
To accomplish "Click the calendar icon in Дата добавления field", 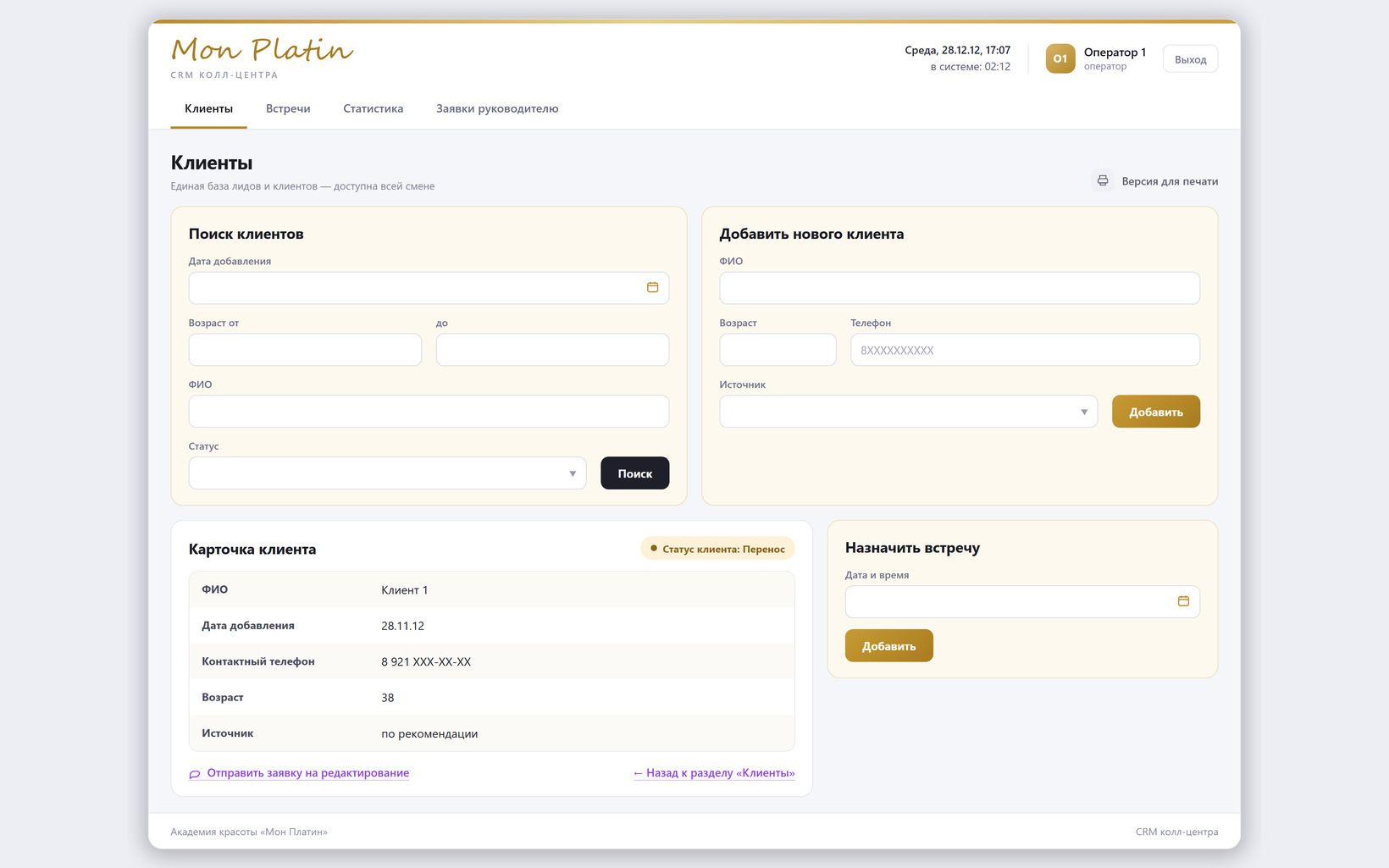I will [652, 288].
